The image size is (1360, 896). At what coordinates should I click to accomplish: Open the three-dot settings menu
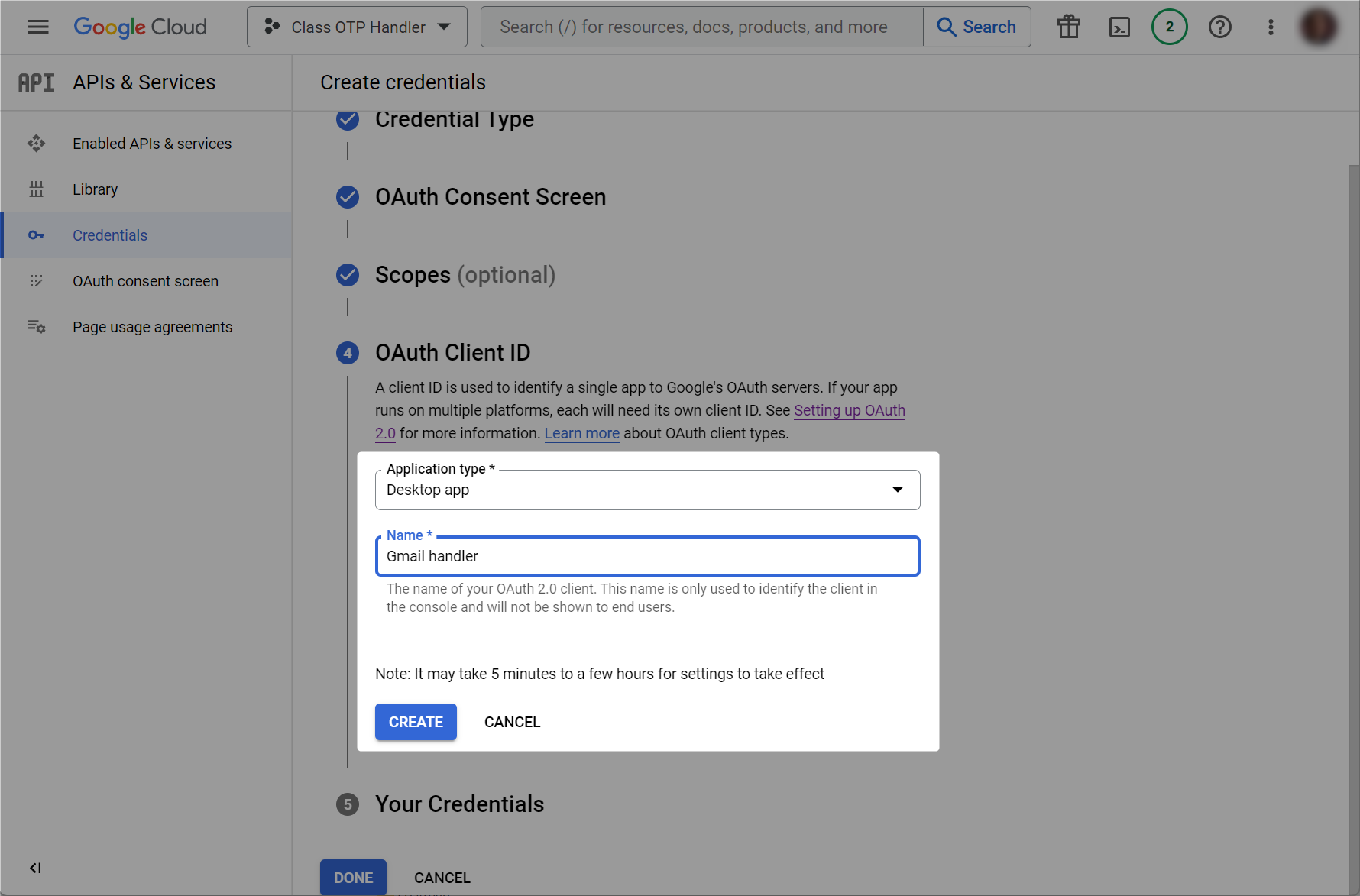coord(1270,27)
